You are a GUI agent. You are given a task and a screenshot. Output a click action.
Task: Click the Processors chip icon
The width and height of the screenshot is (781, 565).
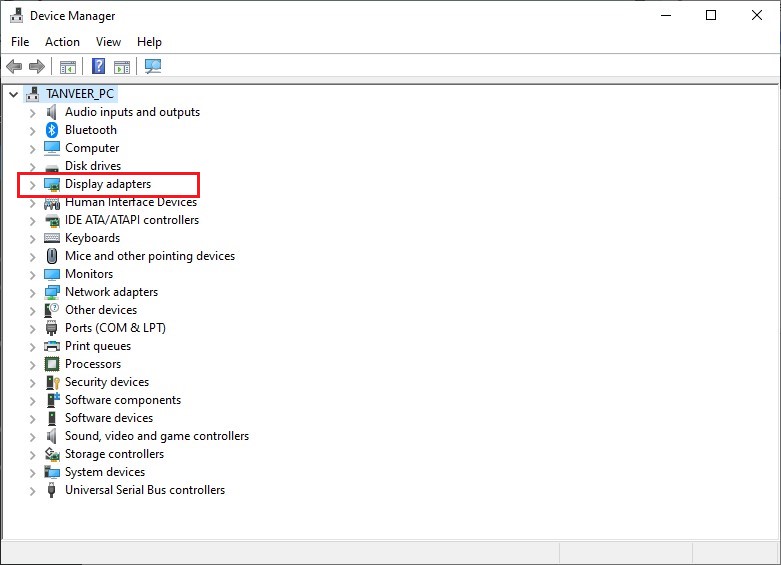[52, 364]
